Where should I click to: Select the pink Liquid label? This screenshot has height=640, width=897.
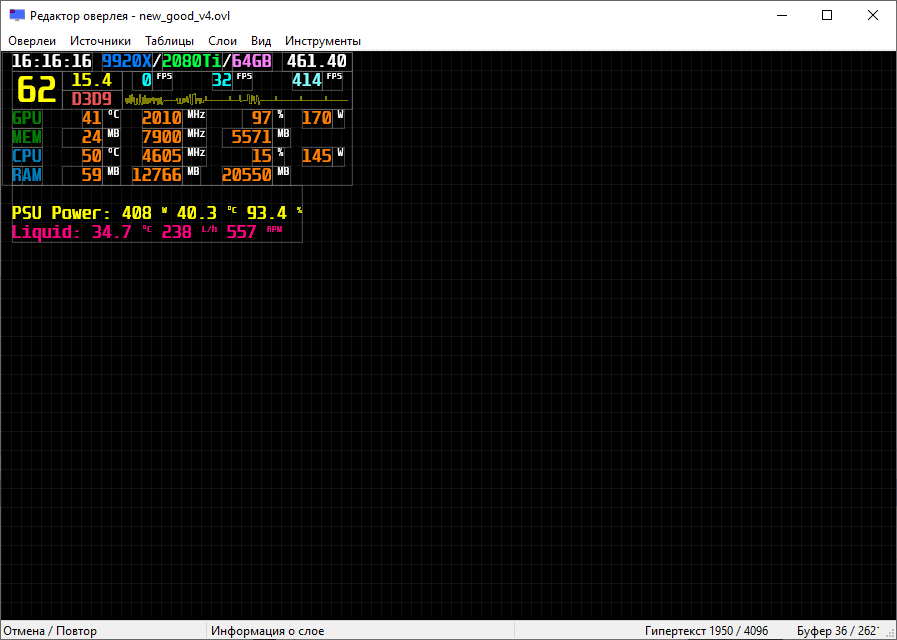click(x=46, y=232)
